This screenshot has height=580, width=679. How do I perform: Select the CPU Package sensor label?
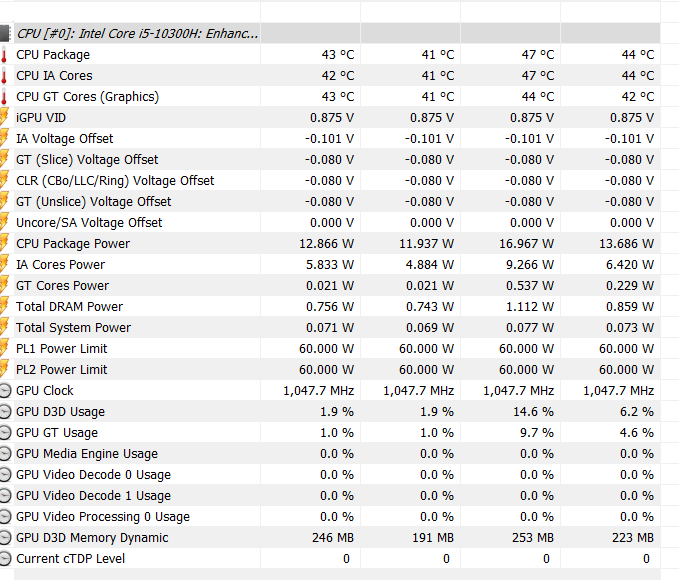[53, 55]
